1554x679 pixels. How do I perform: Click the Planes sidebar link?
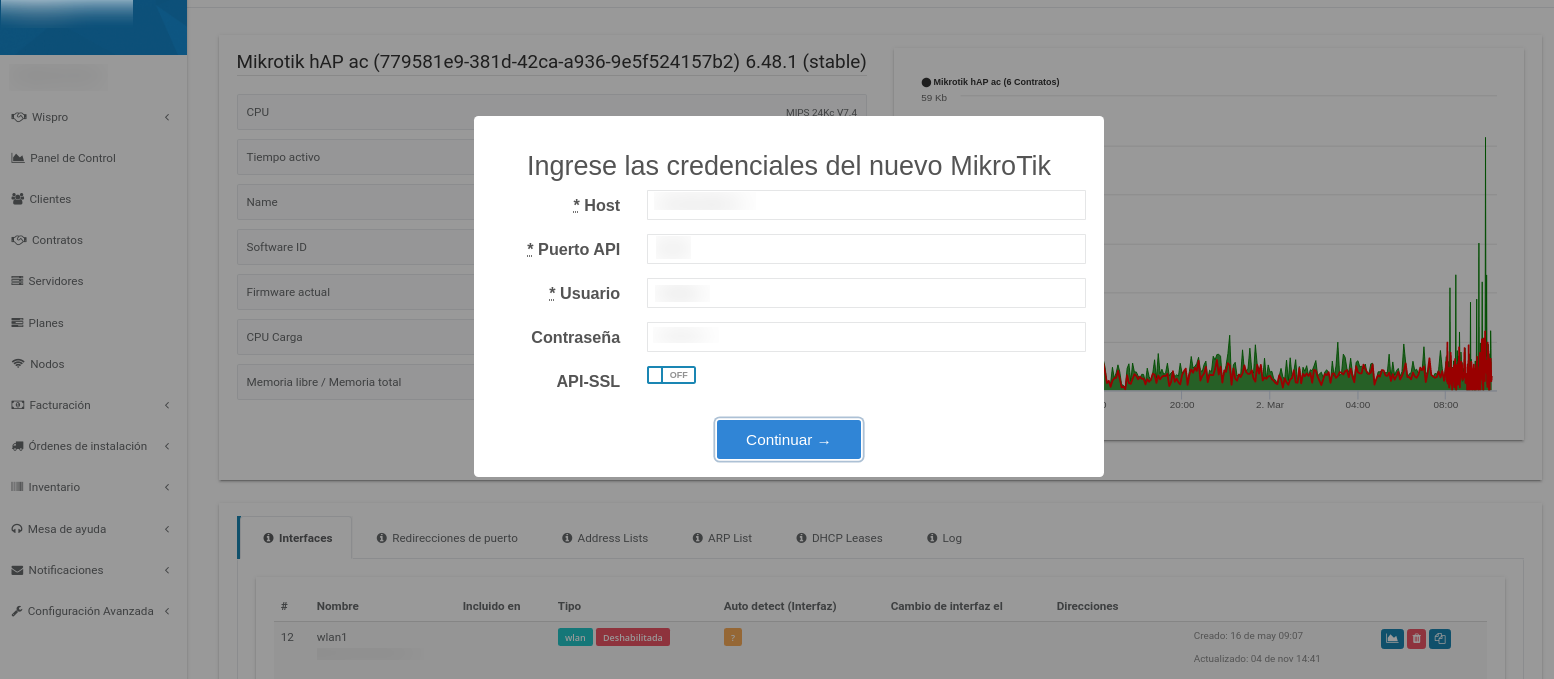(46, 323)
